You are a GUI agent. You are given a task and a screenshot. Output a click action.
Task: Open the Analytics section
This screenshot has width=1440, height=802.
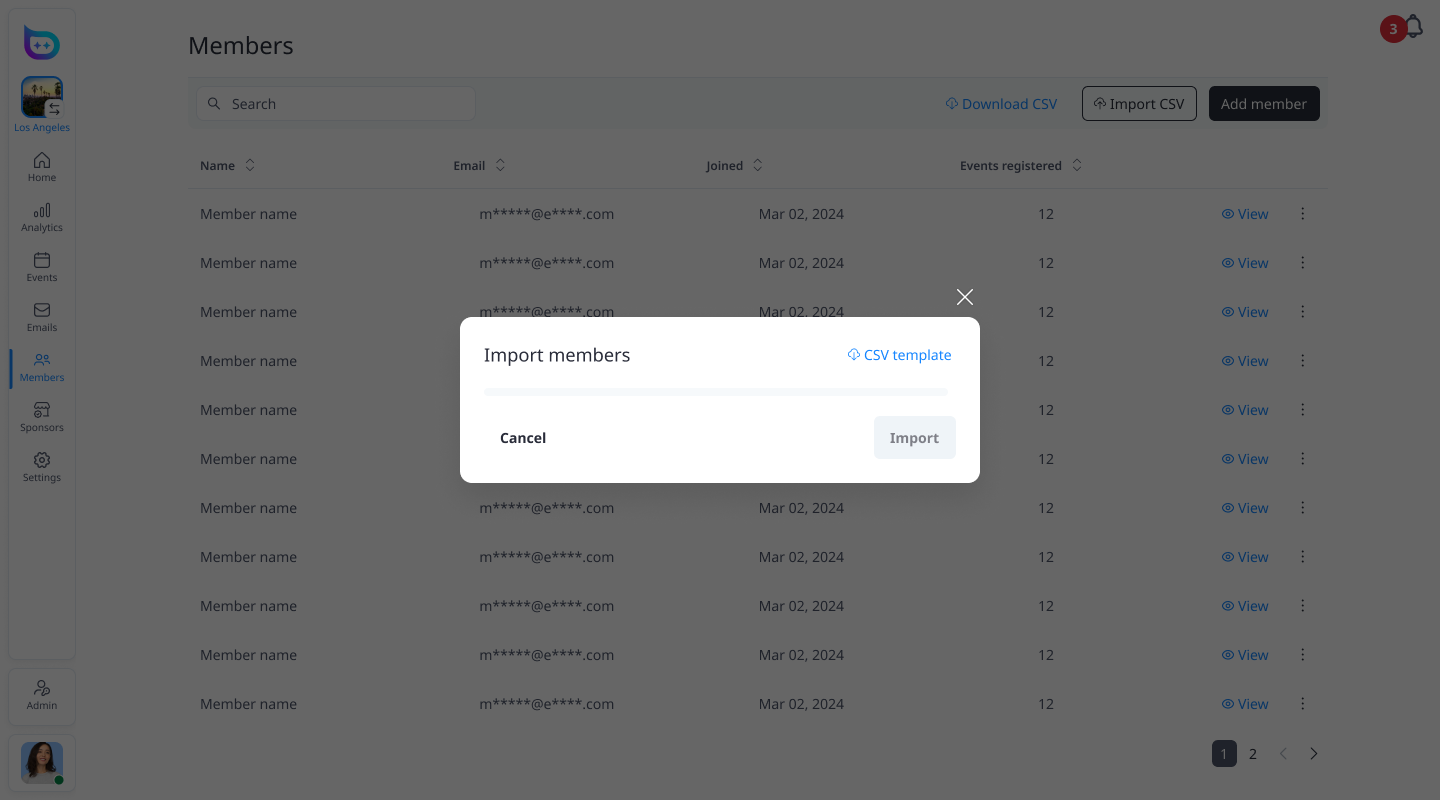tap(42, 217)
